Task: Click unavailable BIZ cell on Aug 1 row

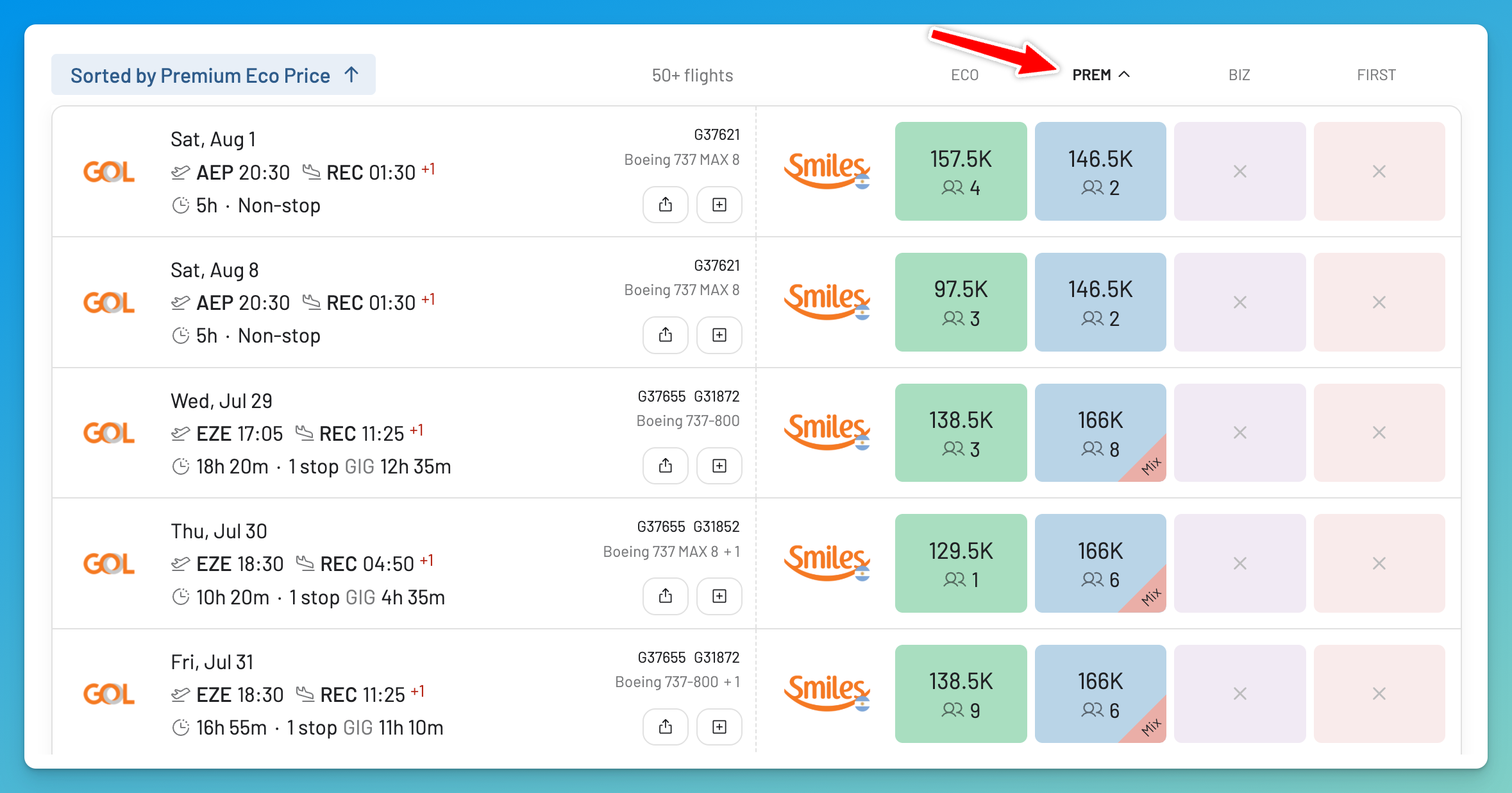Action: 1239,171
